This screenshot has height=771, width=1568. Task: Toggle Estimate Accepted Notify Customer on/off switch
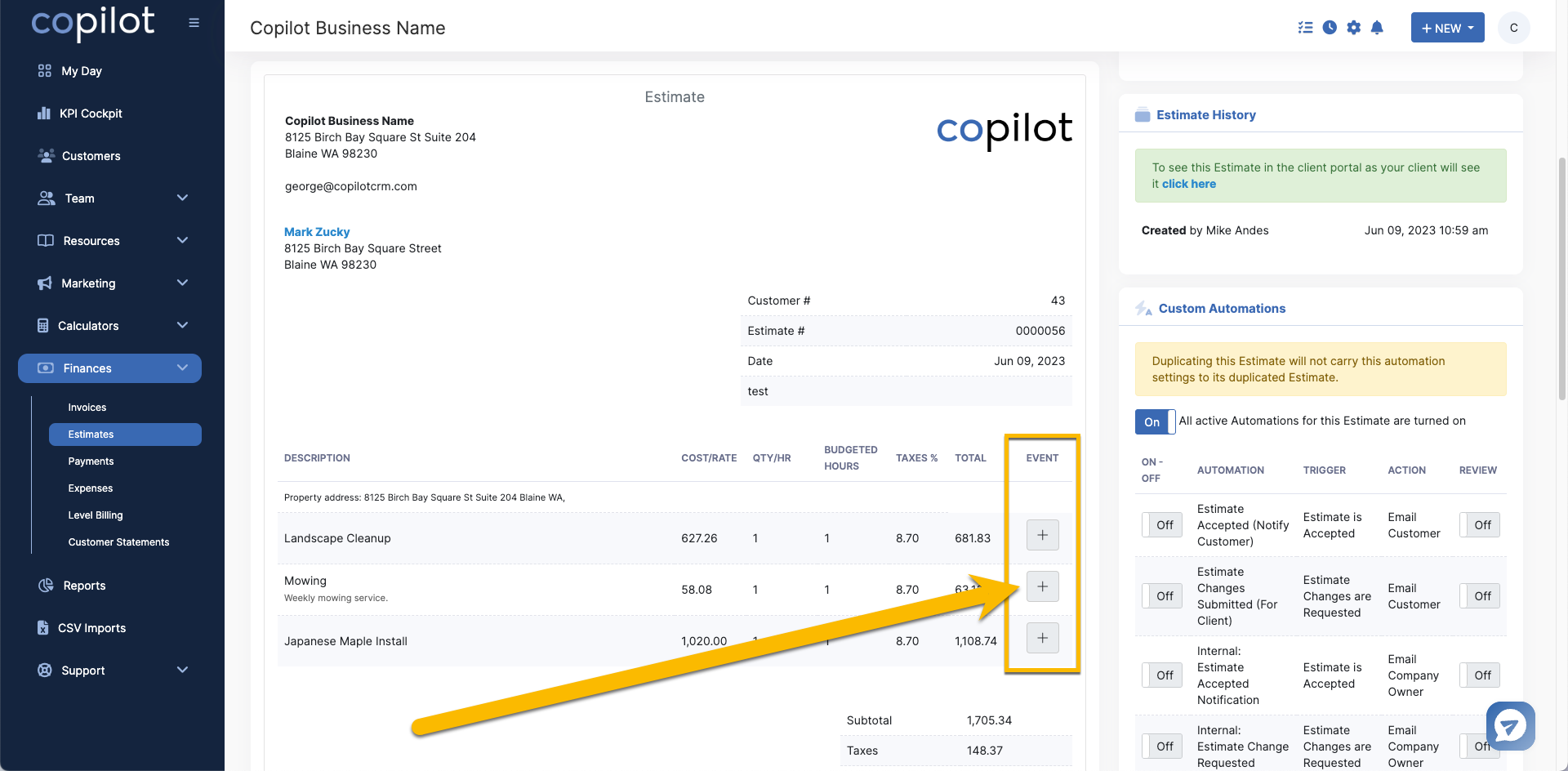point(1162,525)
